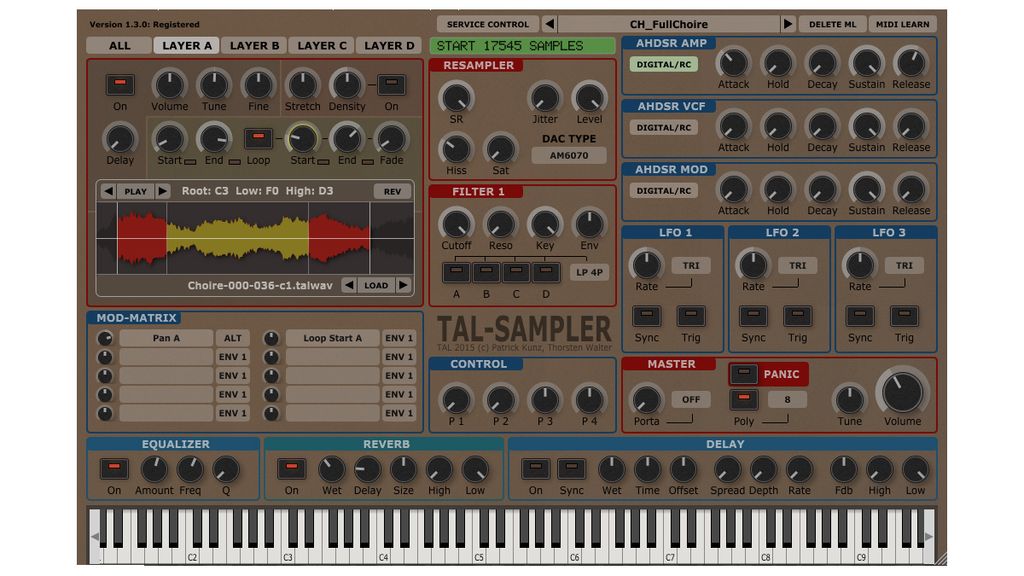Adjust the Wet knob in the Reverb section
This screenshot has width=1024, height=576.
331,471
